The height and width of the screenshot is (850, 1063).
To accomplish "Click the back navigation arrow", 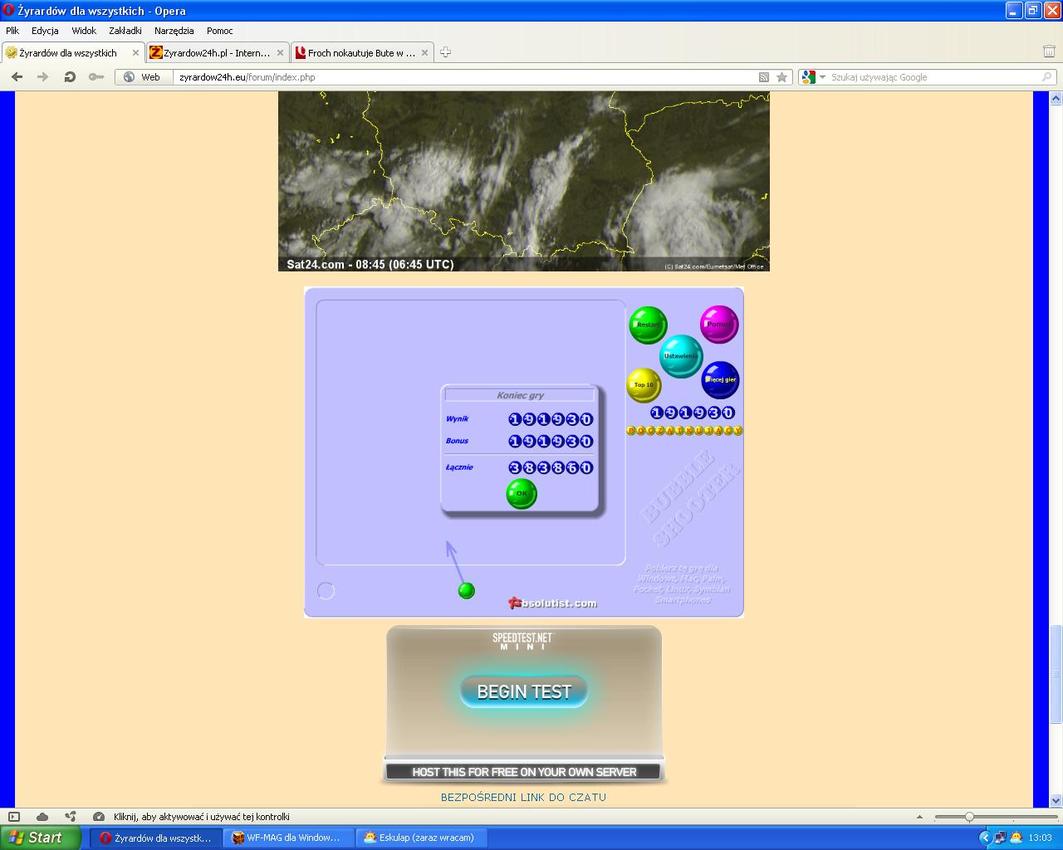I will point(17,77).
